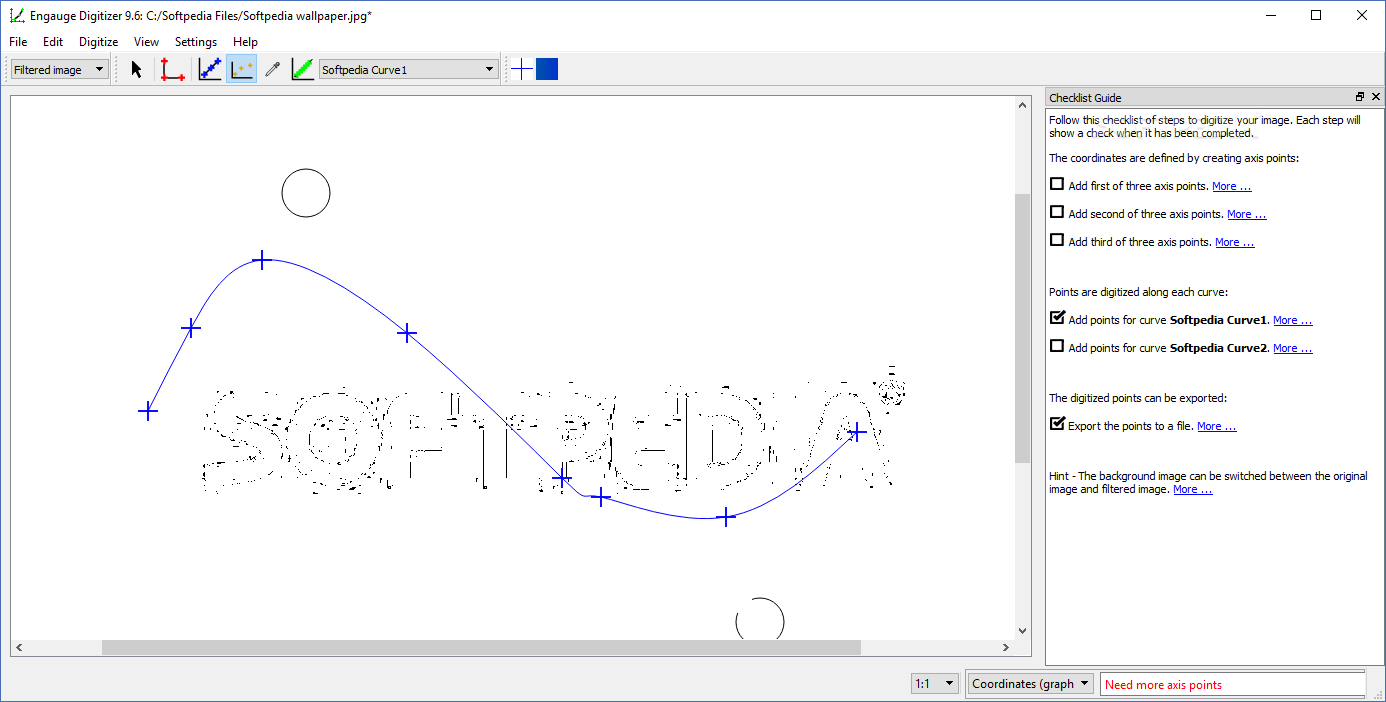Viewport: 1386px width, 702px height.
Task: Open the Settings menu
Action: 196,42
